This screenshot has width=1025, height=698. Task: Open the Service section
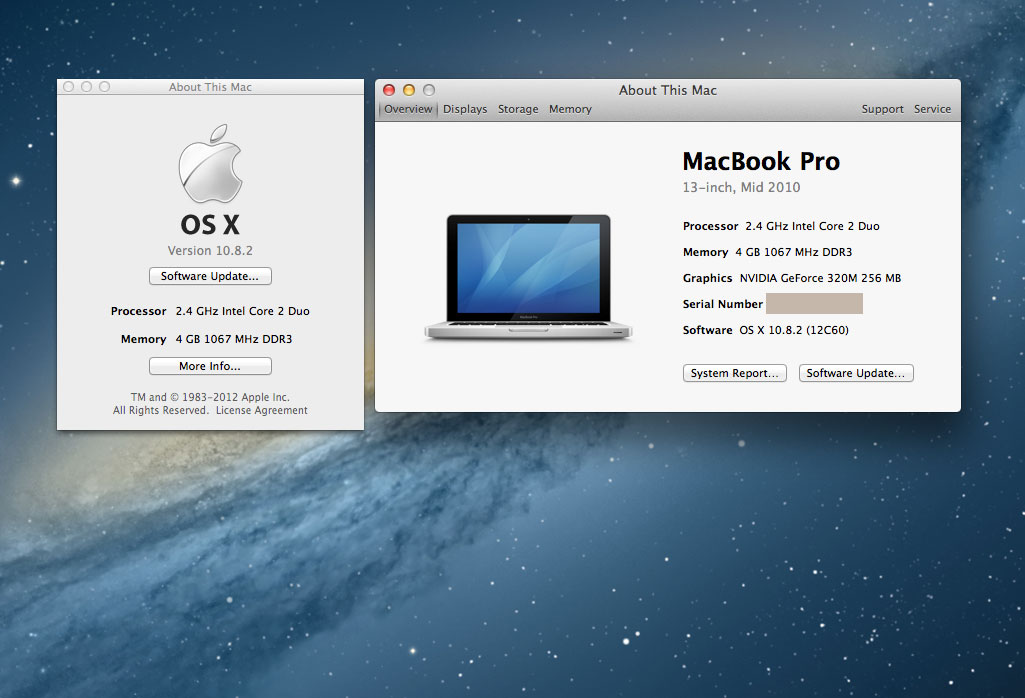[932, 109]
